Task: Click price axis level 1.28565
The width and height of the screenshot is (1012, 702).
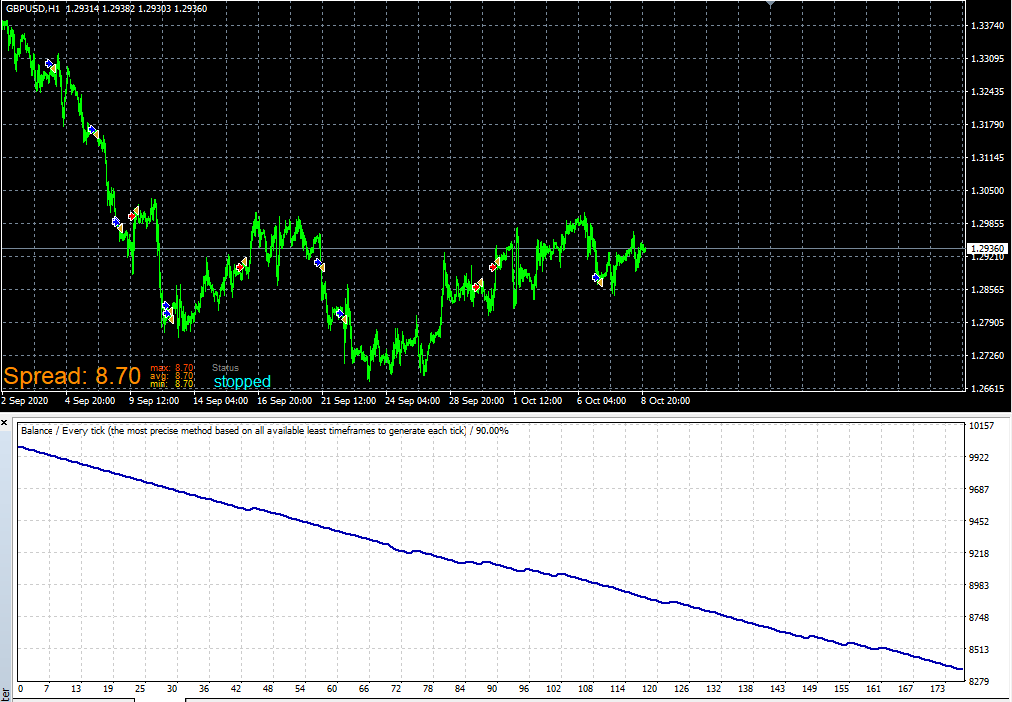Action: pos(987,290)
